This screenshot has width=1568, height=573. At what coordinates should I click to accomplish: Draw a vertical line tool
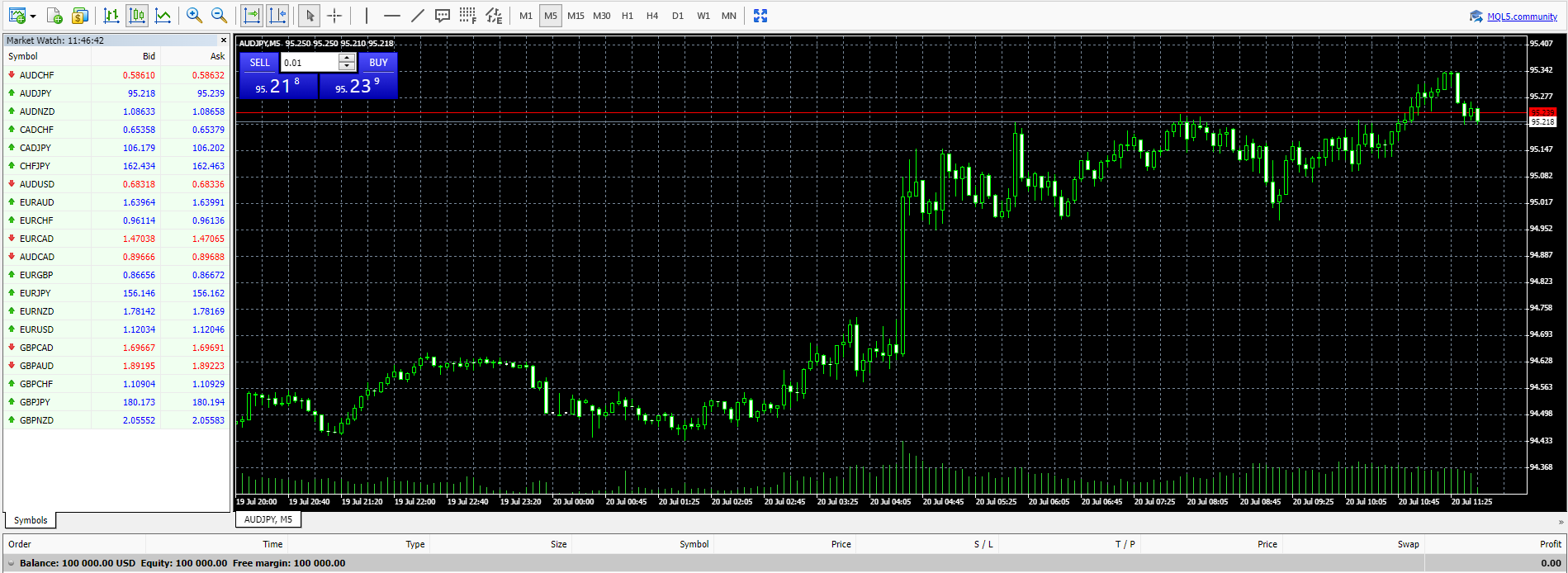(367, 16)
